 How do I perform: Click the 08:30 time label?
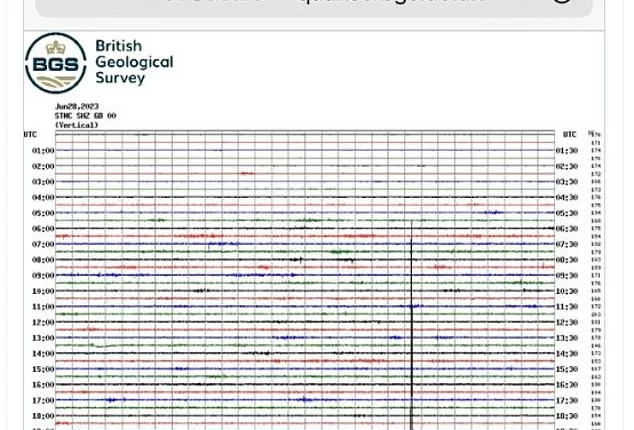[x=567, y=260]
